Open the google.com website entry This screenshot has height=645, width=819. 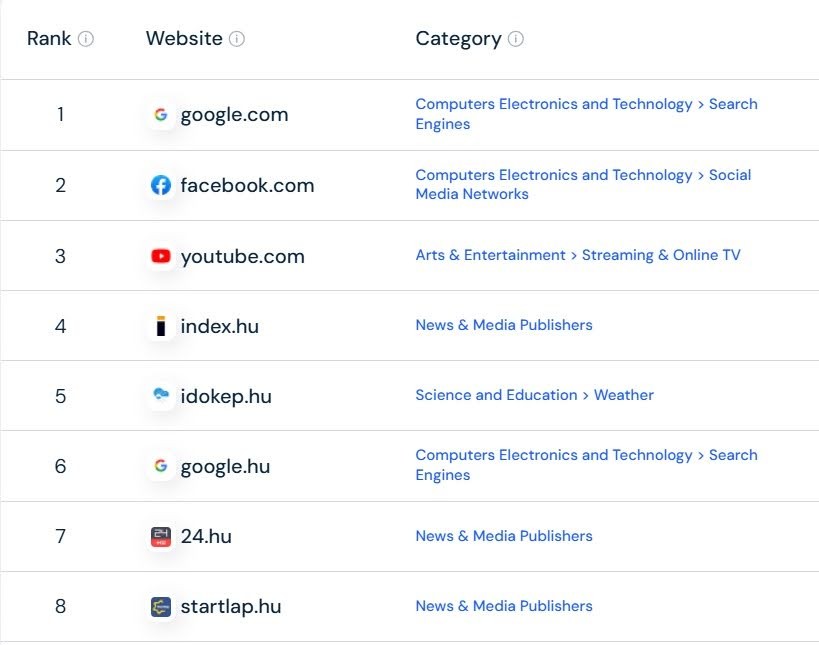(x=235, y=115)
